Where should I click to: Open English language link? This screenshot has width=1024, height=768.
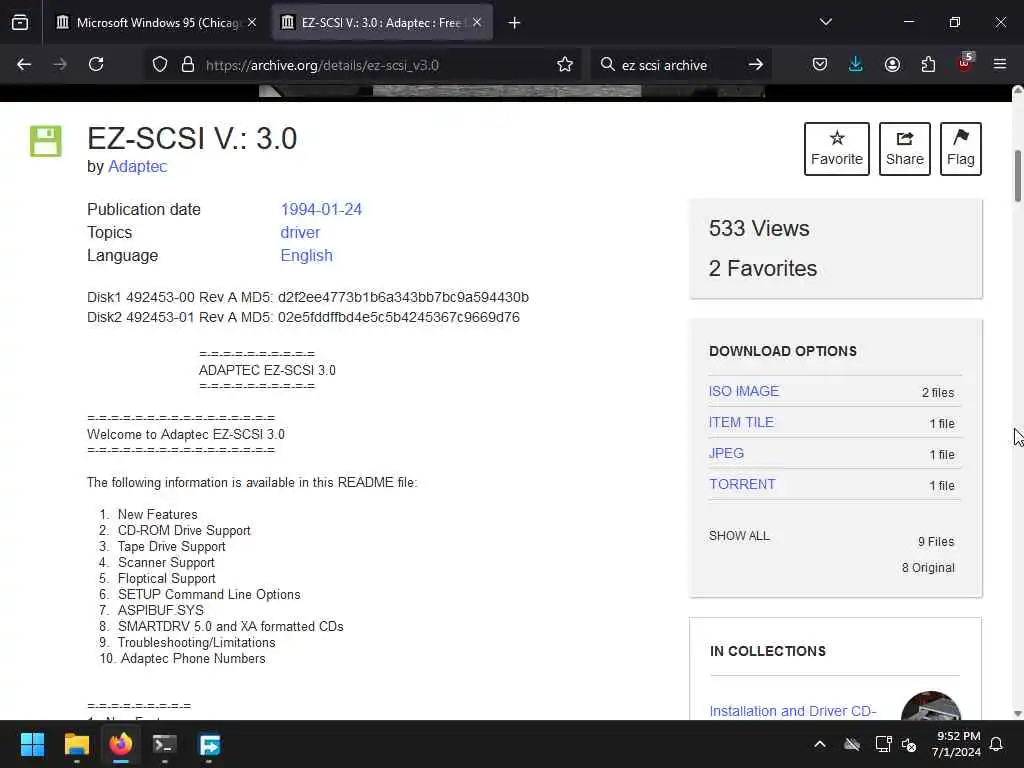point(306,255)
